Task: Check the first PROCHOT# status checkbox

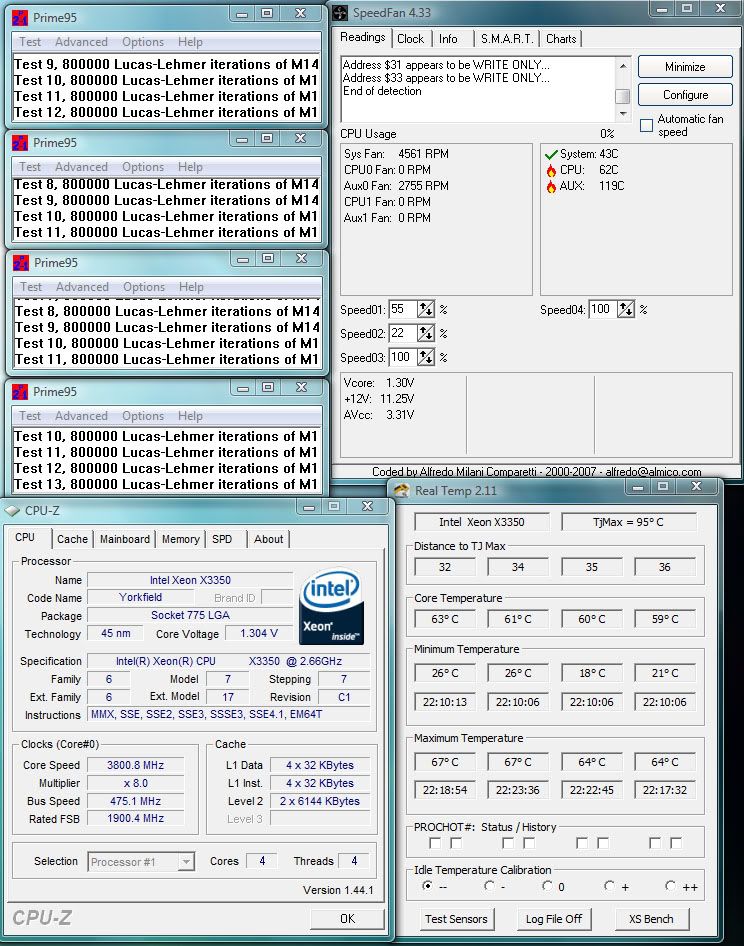Action: point(435,843)
